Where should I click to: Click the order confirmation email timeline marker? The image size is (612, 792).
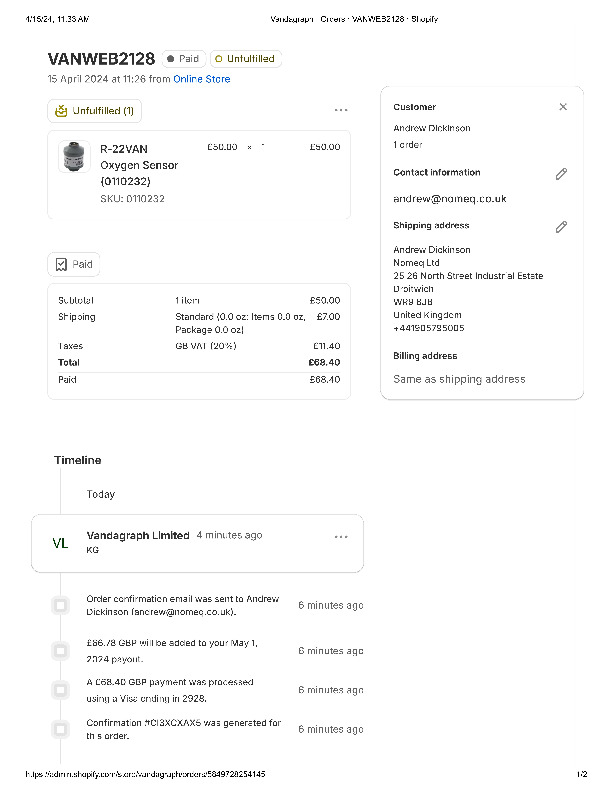click(x=60, y=605)
